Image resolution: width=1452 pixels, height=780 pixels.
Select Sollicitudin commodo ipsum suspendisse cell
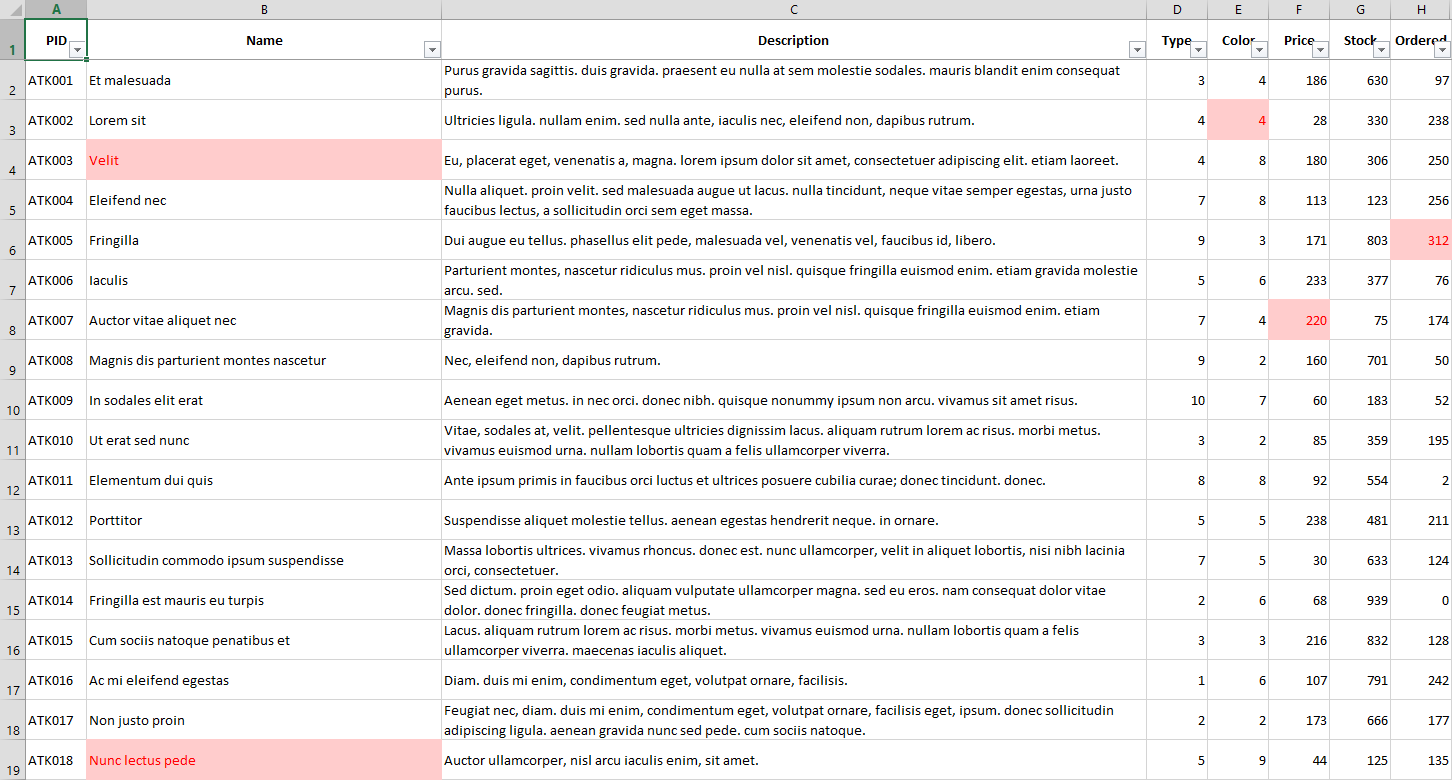pyautogui.click(x=264, y=560)
